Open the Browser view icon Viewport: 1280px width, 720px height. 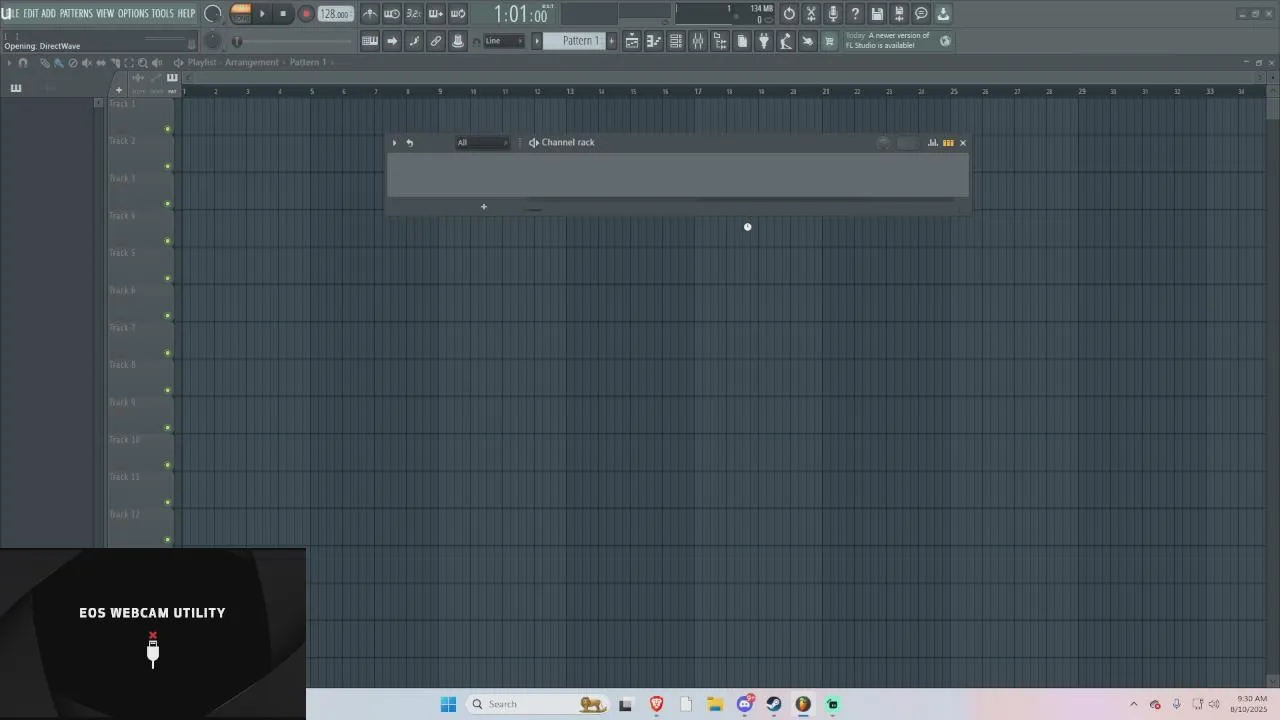720,41
